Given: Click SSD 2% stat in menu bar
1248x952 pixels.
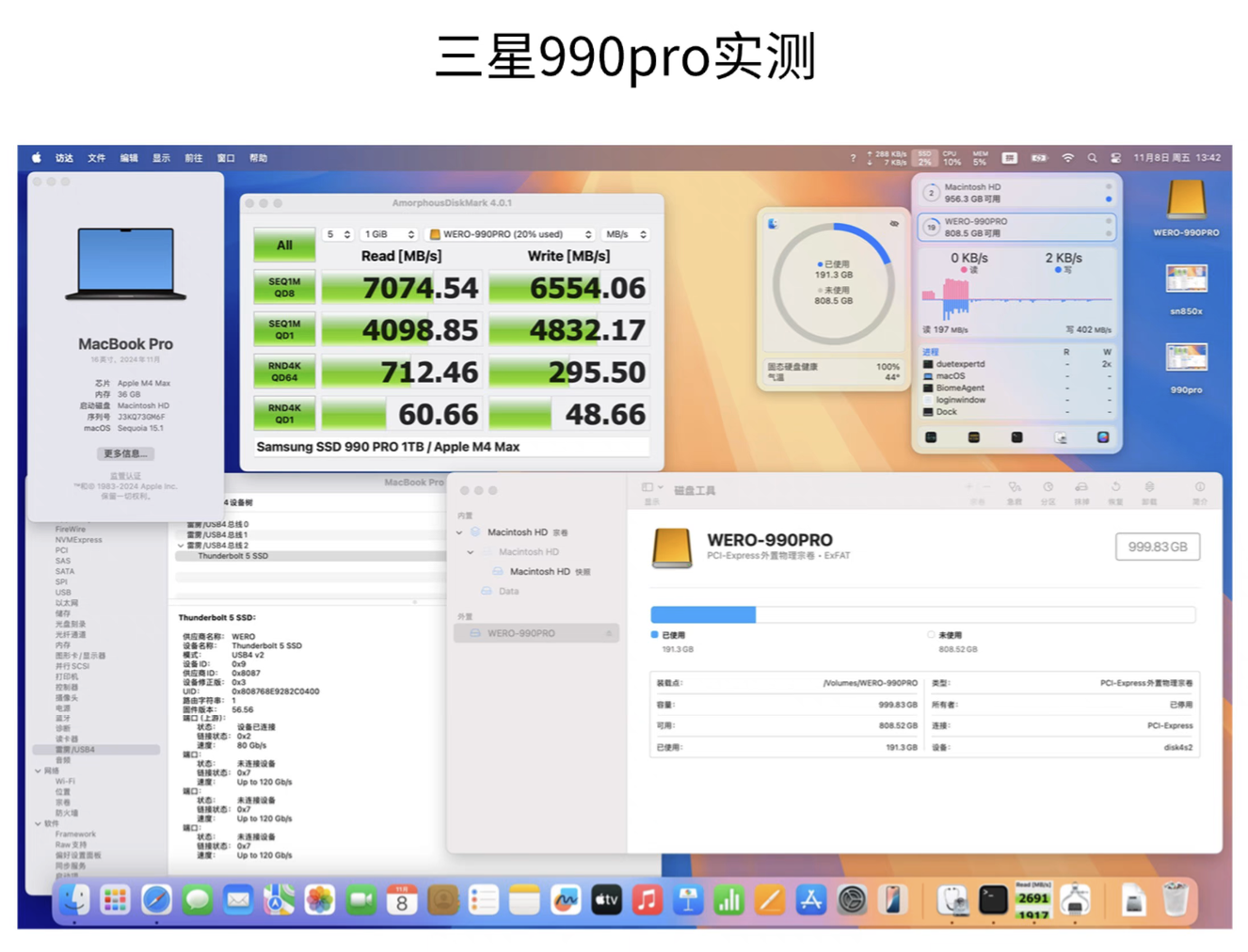Looking at the screenshot, I should (924, 158).
